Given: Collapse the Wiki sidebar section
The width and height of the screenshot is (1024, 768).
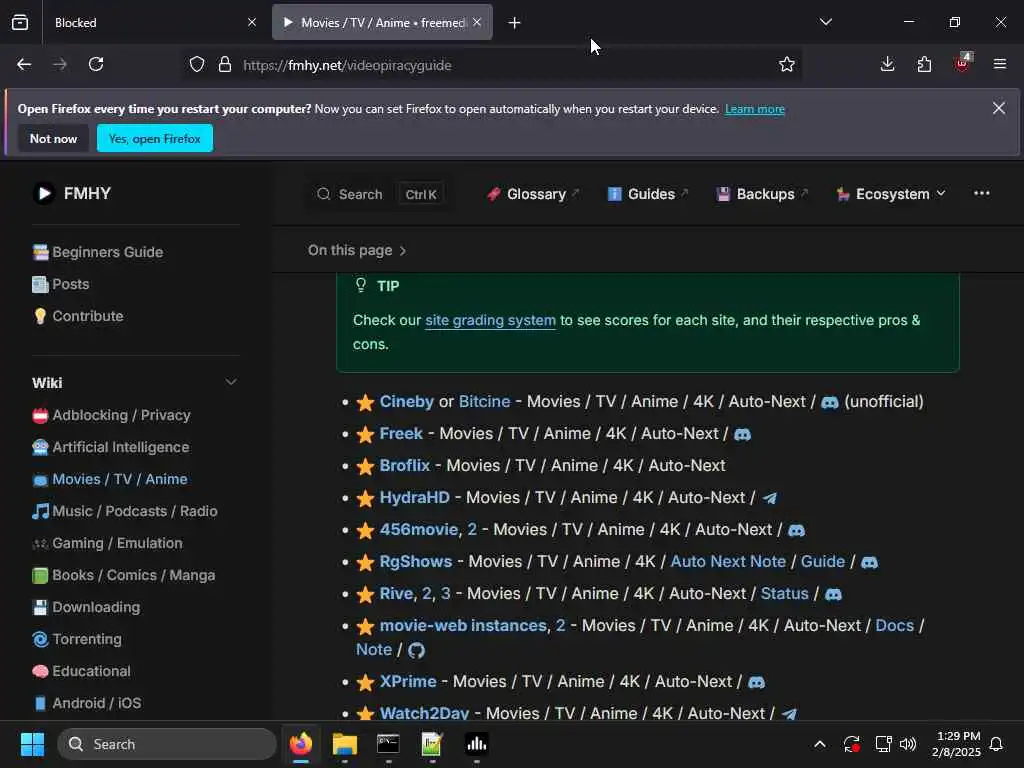Looking at the screenshot, I should click(x=231, y=382).
